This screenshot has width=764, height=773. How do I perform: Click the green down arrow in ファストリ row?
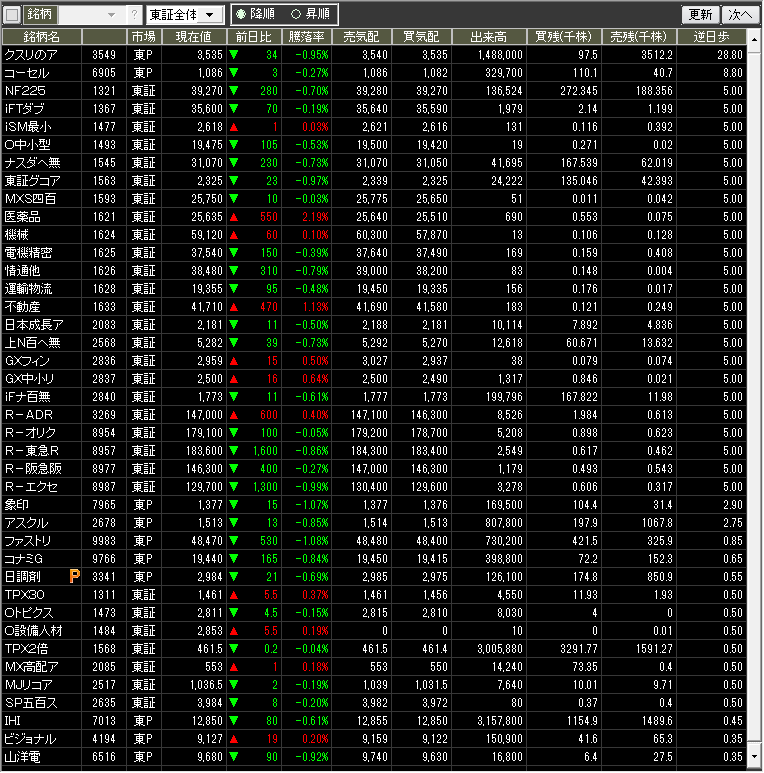234,541
